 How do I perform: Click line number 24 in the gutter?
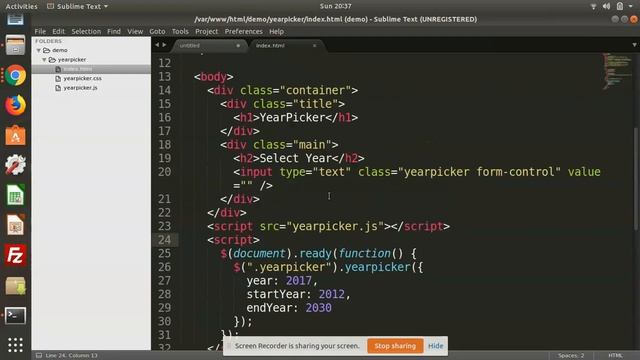coord(164,240)
